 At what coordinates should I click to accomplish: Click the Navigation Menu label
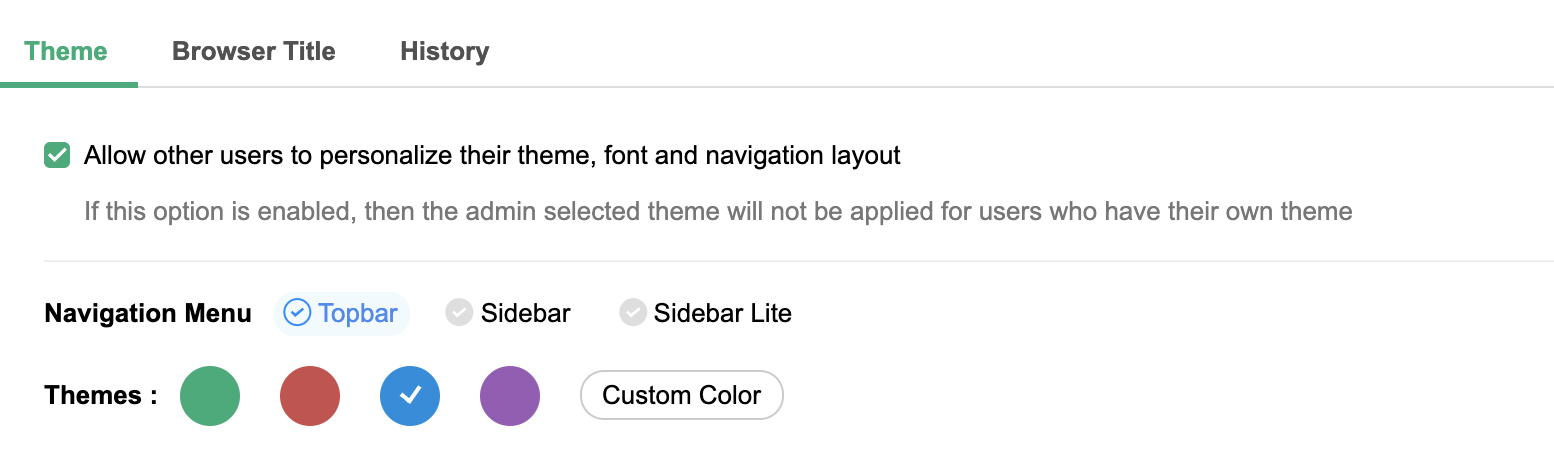tap(148, 314)
